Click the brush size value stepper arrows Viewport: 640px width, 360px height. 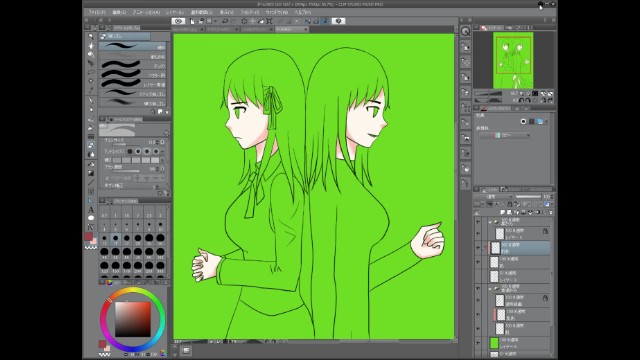158,142
